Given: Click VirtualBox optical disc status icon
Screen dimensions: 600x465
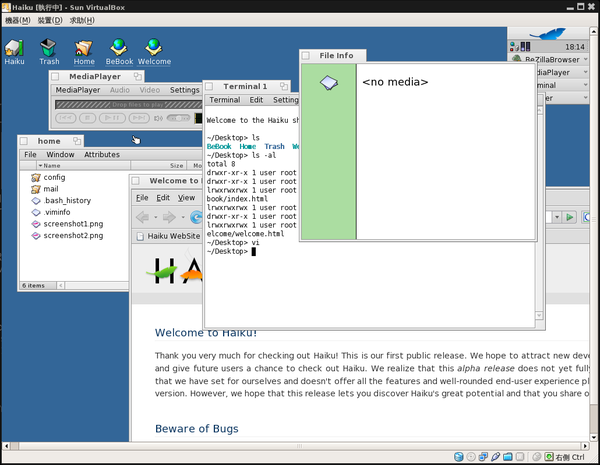Looking at the screenshot, I should point(471,457).
